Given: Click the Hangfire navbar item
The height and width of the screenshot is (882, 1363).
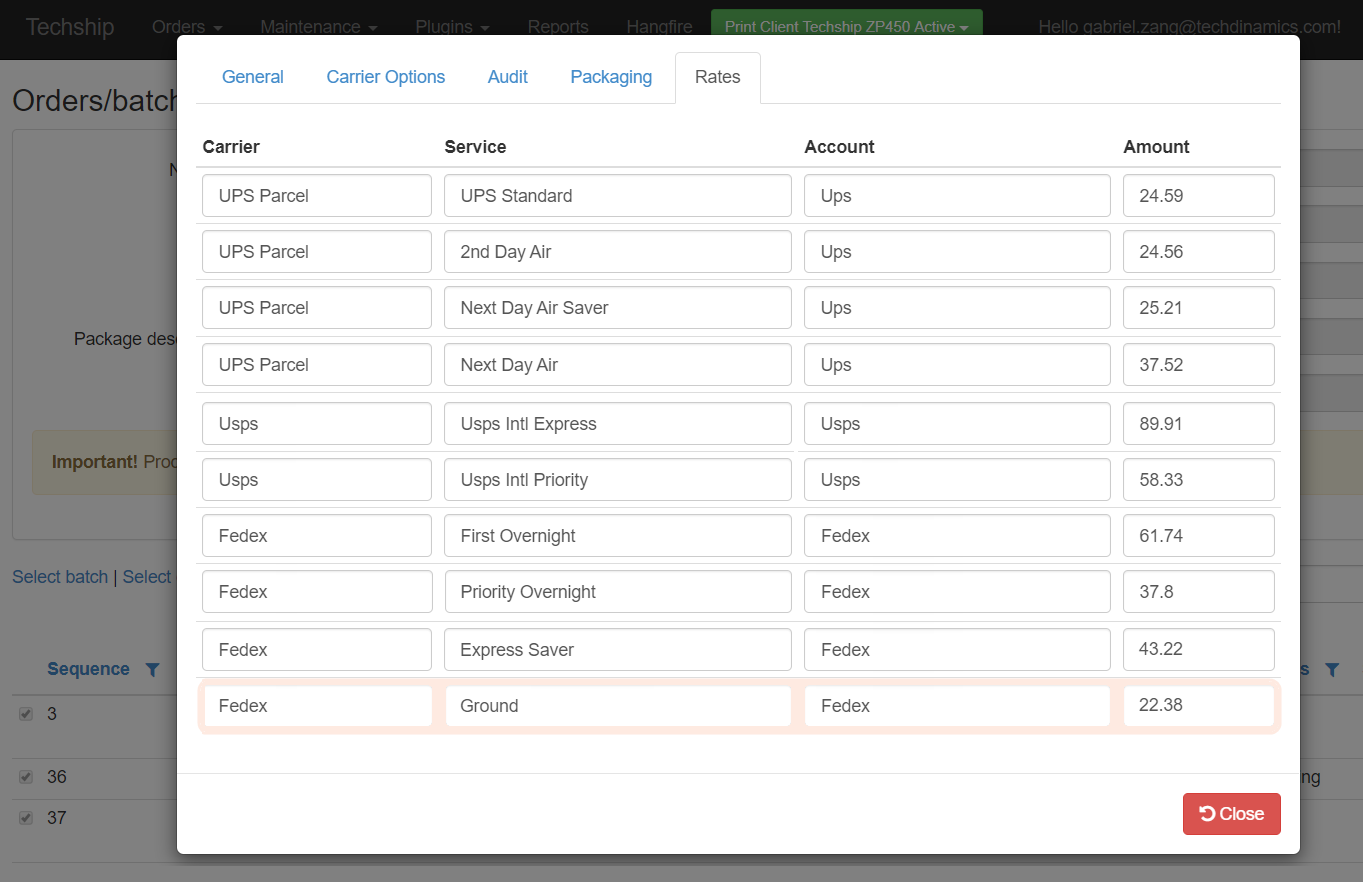Looking at the screenshot, I should pyautogui.click(x=659, y=27).
